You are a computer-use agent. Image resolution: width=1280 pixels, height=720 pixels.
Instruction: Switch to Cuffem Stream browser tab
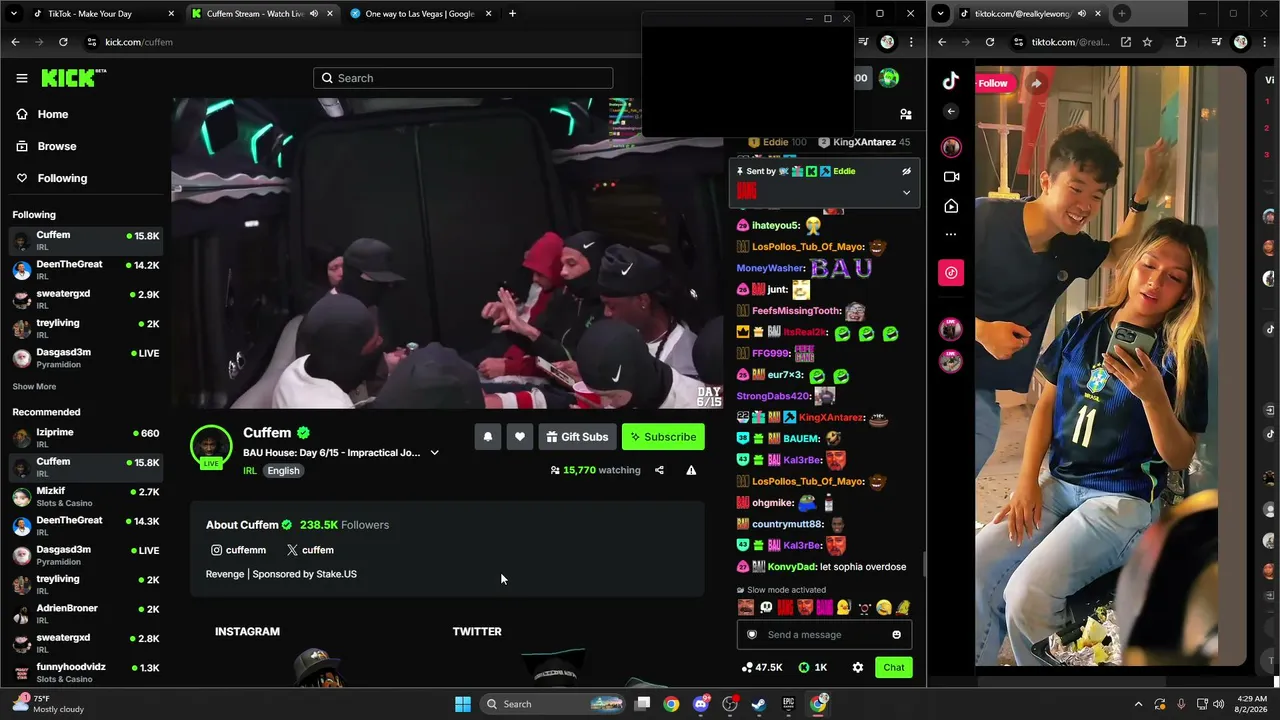click(x=262, y=14)
